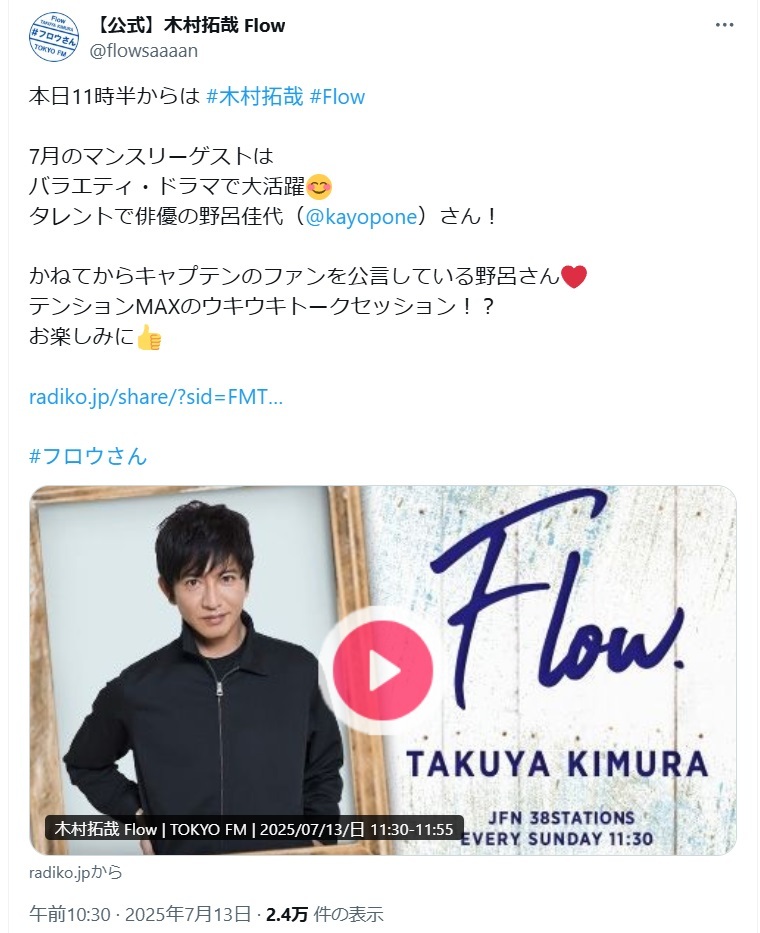Image resolution: width=760 pixels, height=933 pixels.
Task: Click the TAKUYA KIMURA text on the card
Action: [x=558, y=764]
